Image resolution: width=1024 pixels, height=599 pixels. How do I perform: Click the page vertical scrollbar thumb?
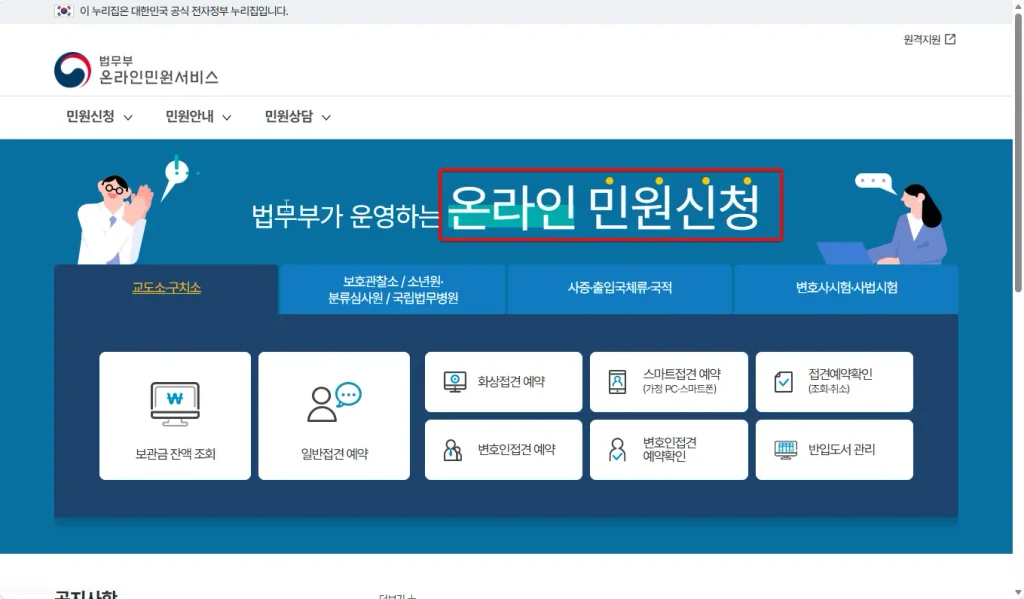pos(1017,152)
